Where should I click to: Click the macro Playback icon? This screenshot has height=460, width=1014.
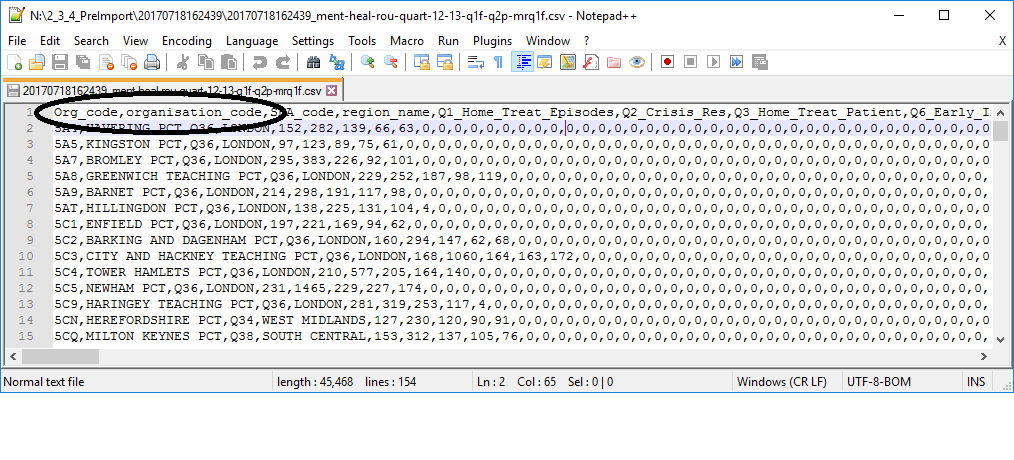(x=713, y=62)
